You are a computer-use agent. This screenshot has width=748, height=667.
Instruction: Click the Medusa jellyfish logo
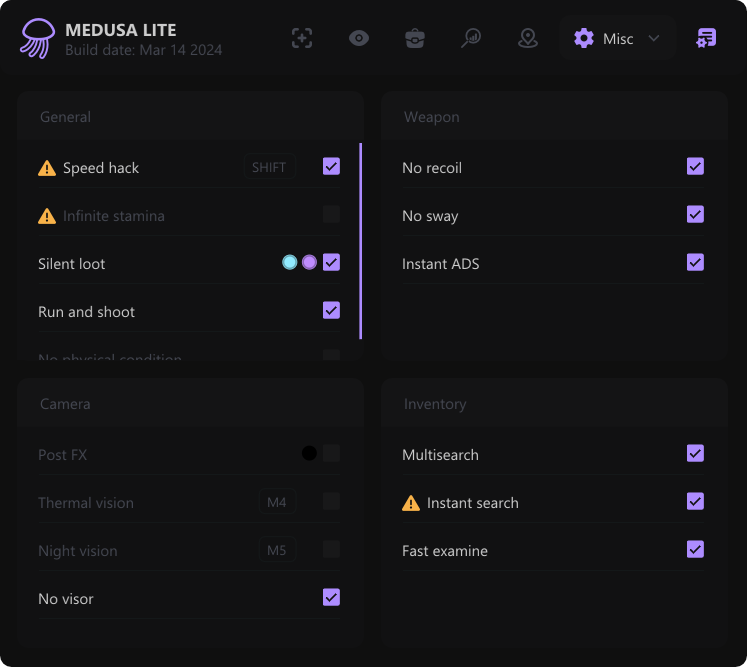point(38,39)
